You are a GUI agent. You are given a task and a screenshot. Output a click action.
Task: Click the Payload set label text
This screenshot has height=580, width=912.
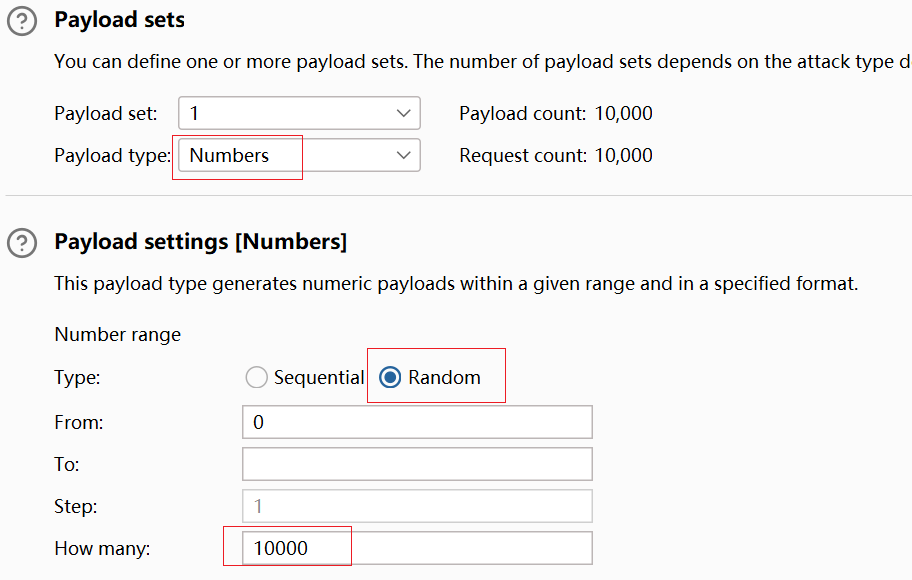(x=105, y=114)
